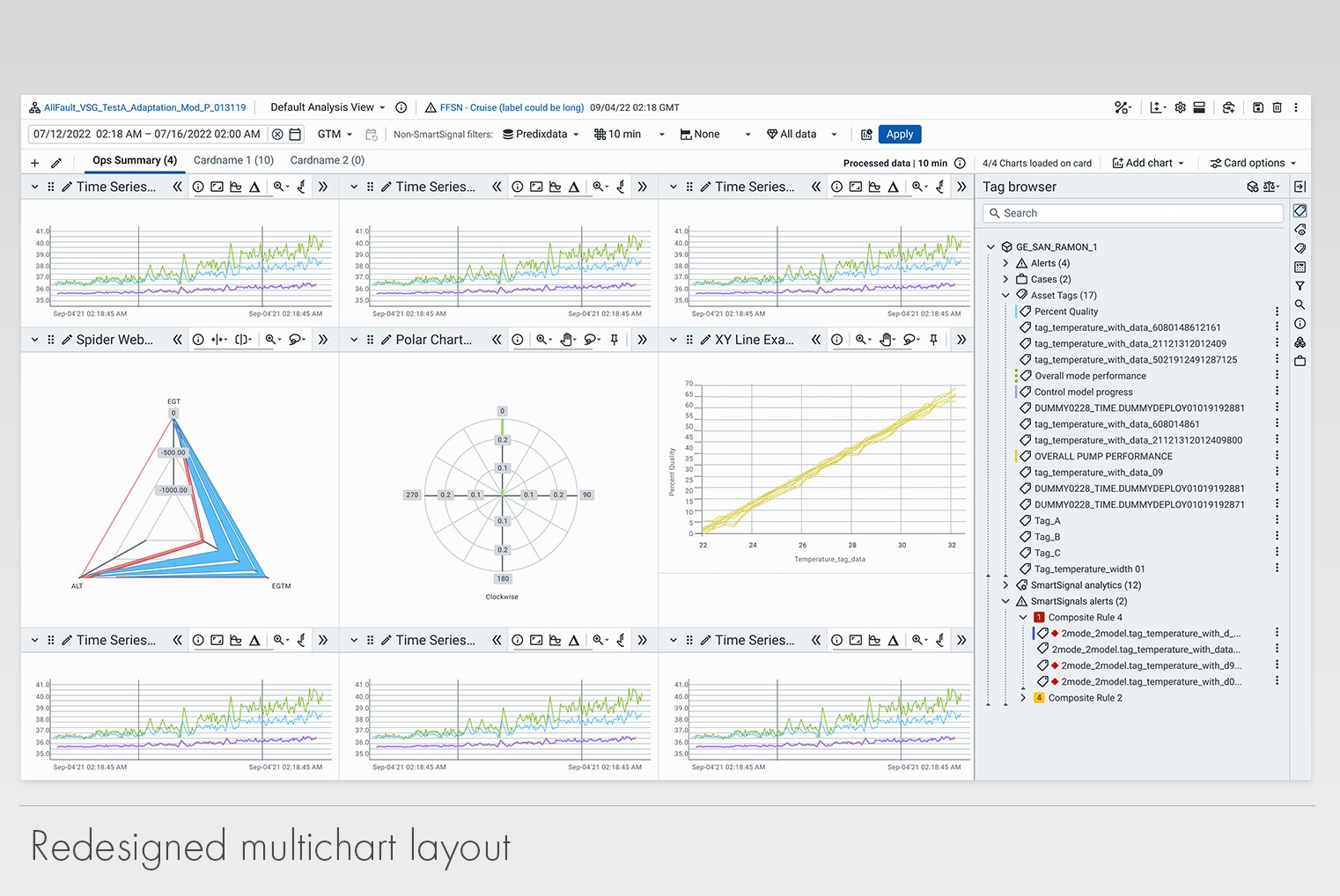Collapse the Asset Tags (17) tree node
The height and width of the screenshot is (896, 1340).
click(1005, 296)
